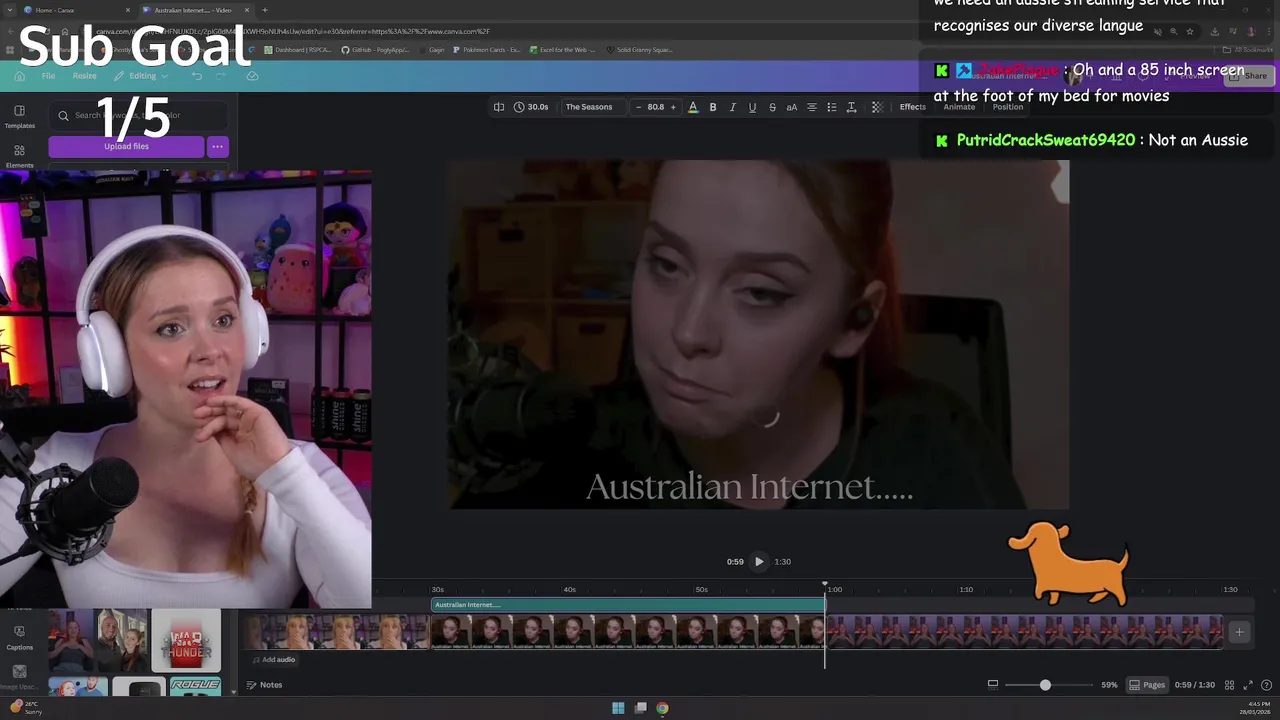Screen dimensions: 1280x720
Task: Open Image Upscaler sidebar app
Action: coord(19,677)
